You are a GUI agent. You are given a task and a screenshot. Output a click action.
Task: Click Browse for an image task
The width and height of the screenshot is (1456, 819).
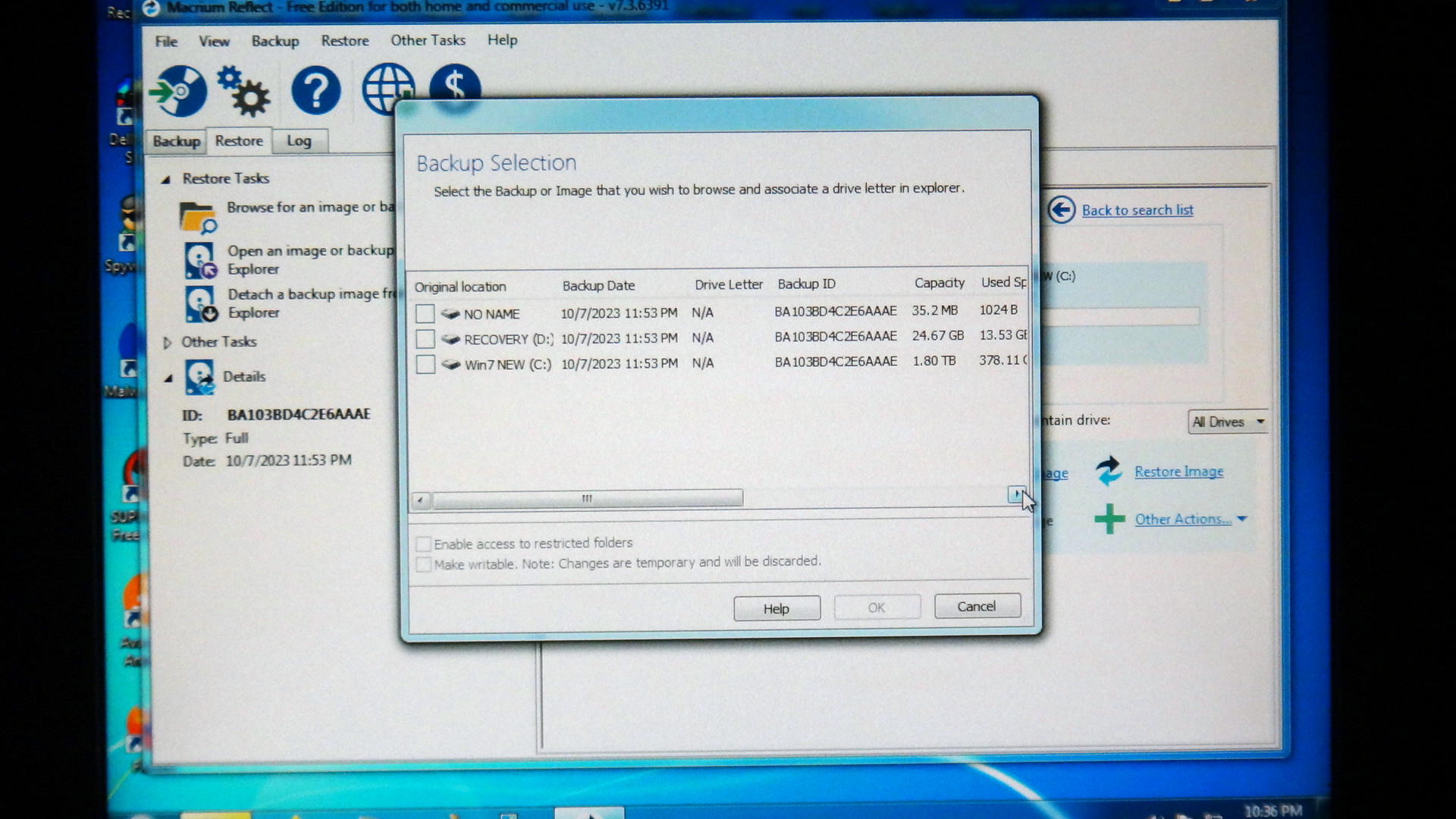pyautogui.click(x=310, y=207)
